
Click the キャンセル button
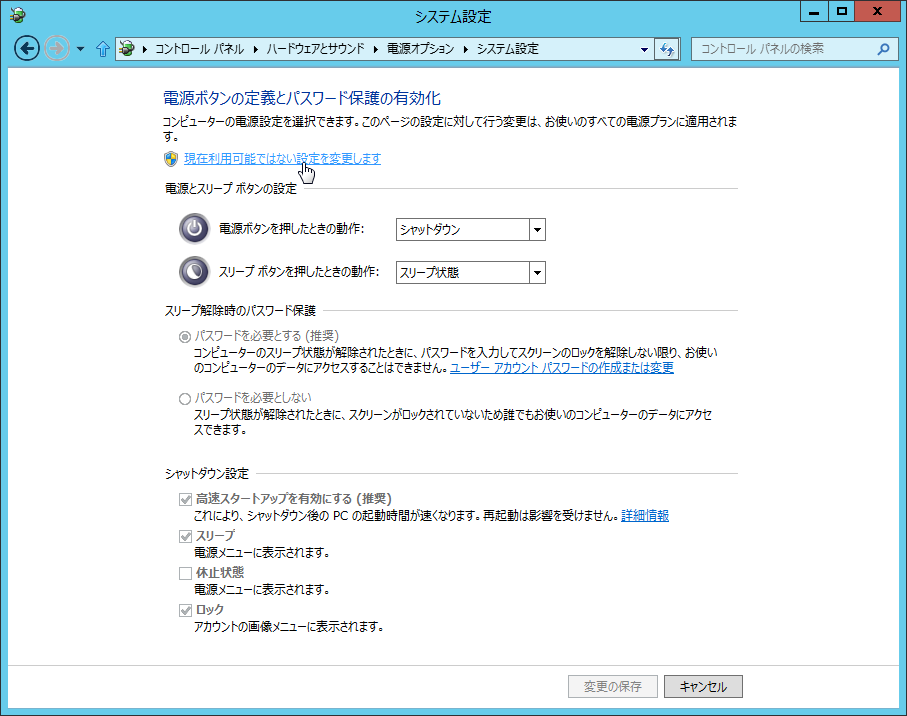pyautogui.click(x=703, y=687)
